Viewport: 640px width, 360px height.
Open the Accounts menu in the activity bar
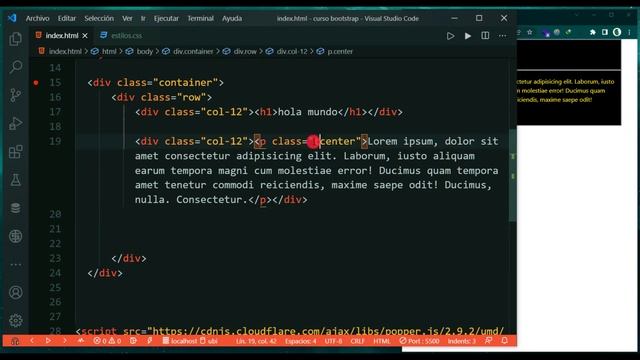tap(16, 292)
